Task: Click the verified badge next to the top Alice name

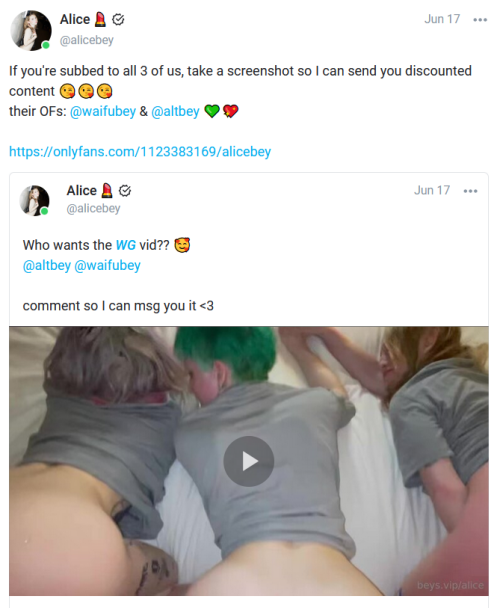Action: [118, 19]
